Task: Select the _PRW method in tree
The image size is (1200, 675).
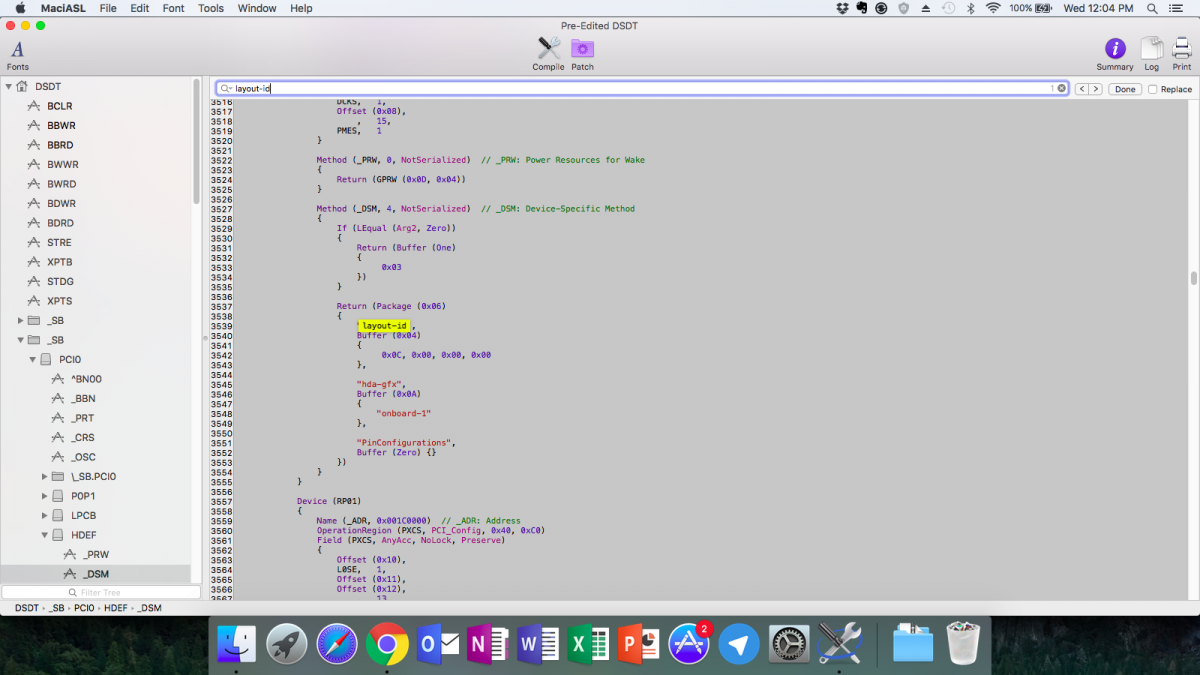Action: point(96,554)
